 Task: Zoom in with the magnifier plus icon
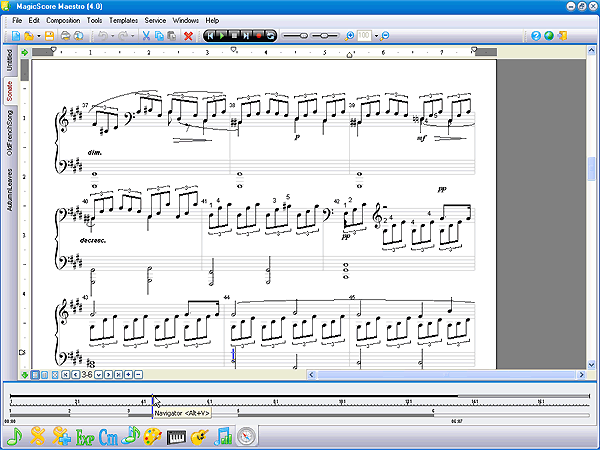(349, 36)
